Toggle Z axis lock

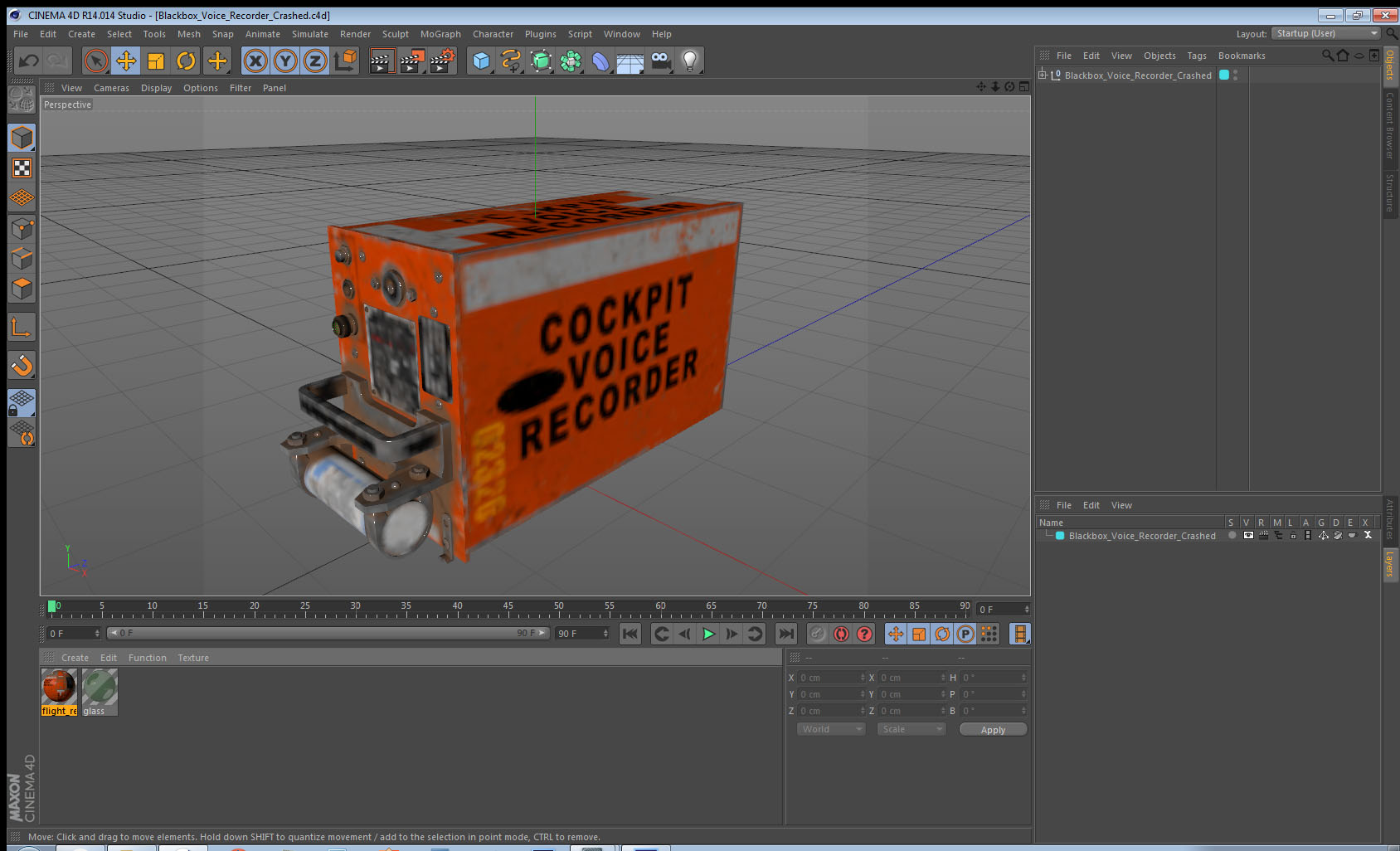pyautogui.click(x=315, y=61)
